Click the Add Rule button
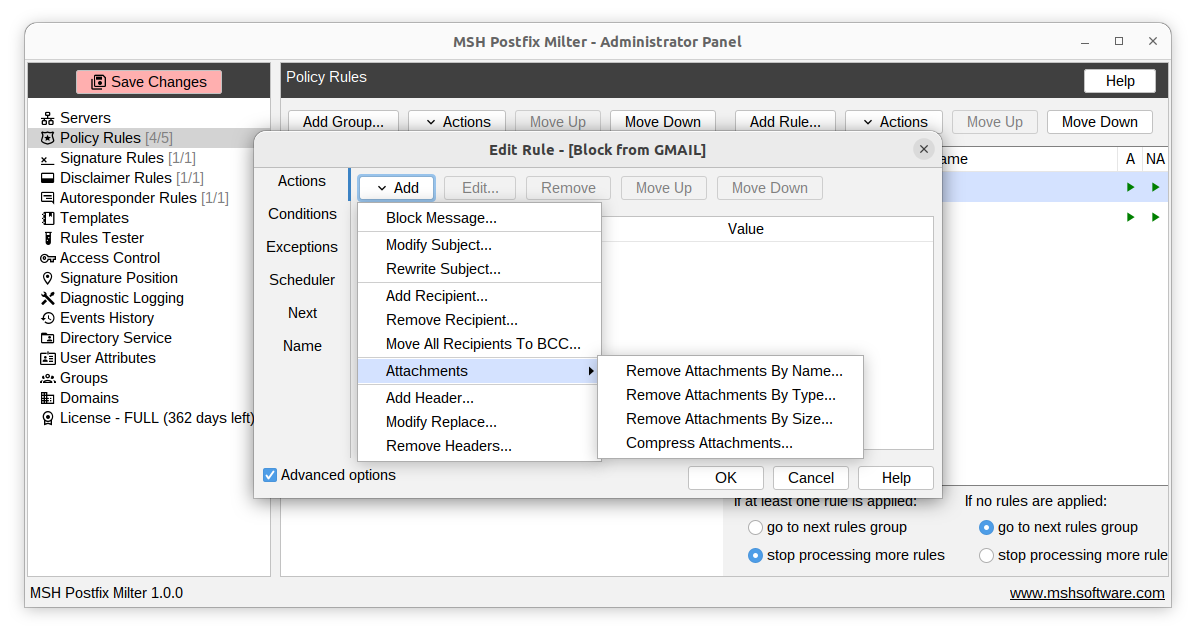 [x=785, y=122]
